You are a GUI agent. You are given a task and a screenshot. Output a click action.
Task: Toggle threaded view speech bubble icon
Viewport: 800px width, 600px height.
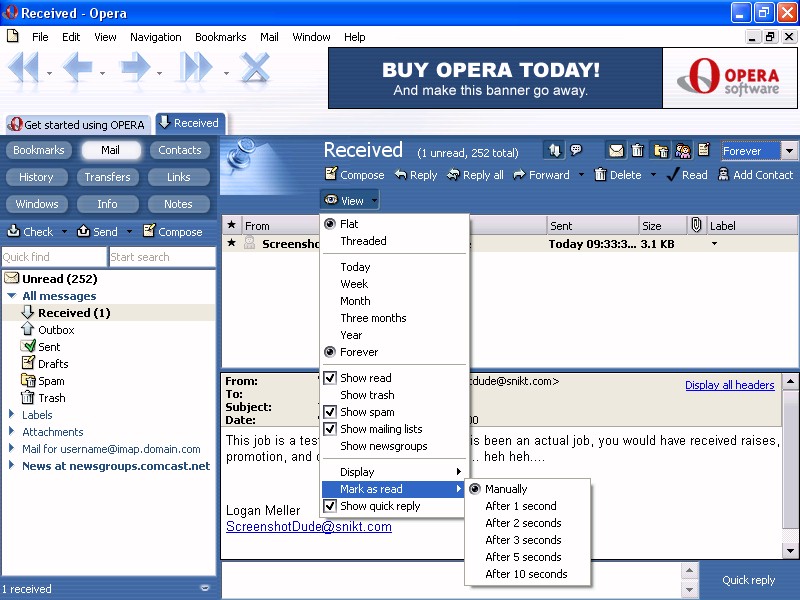click(x=576, y=150)
